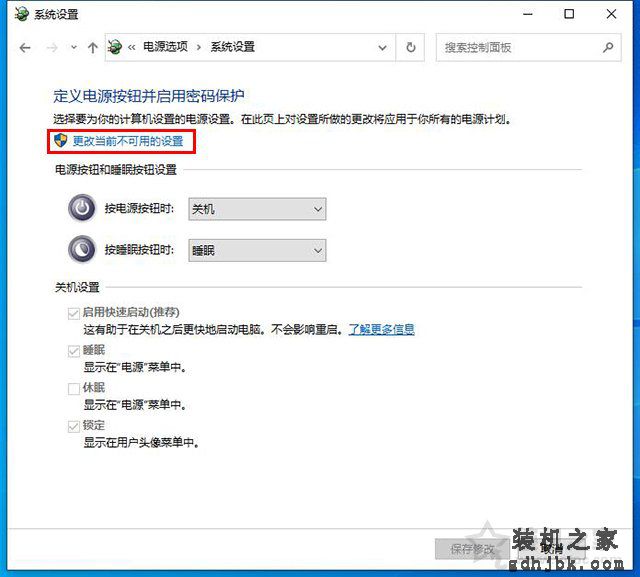Go up one level with up arrow

pyautogui.click(x=93, y=48)
